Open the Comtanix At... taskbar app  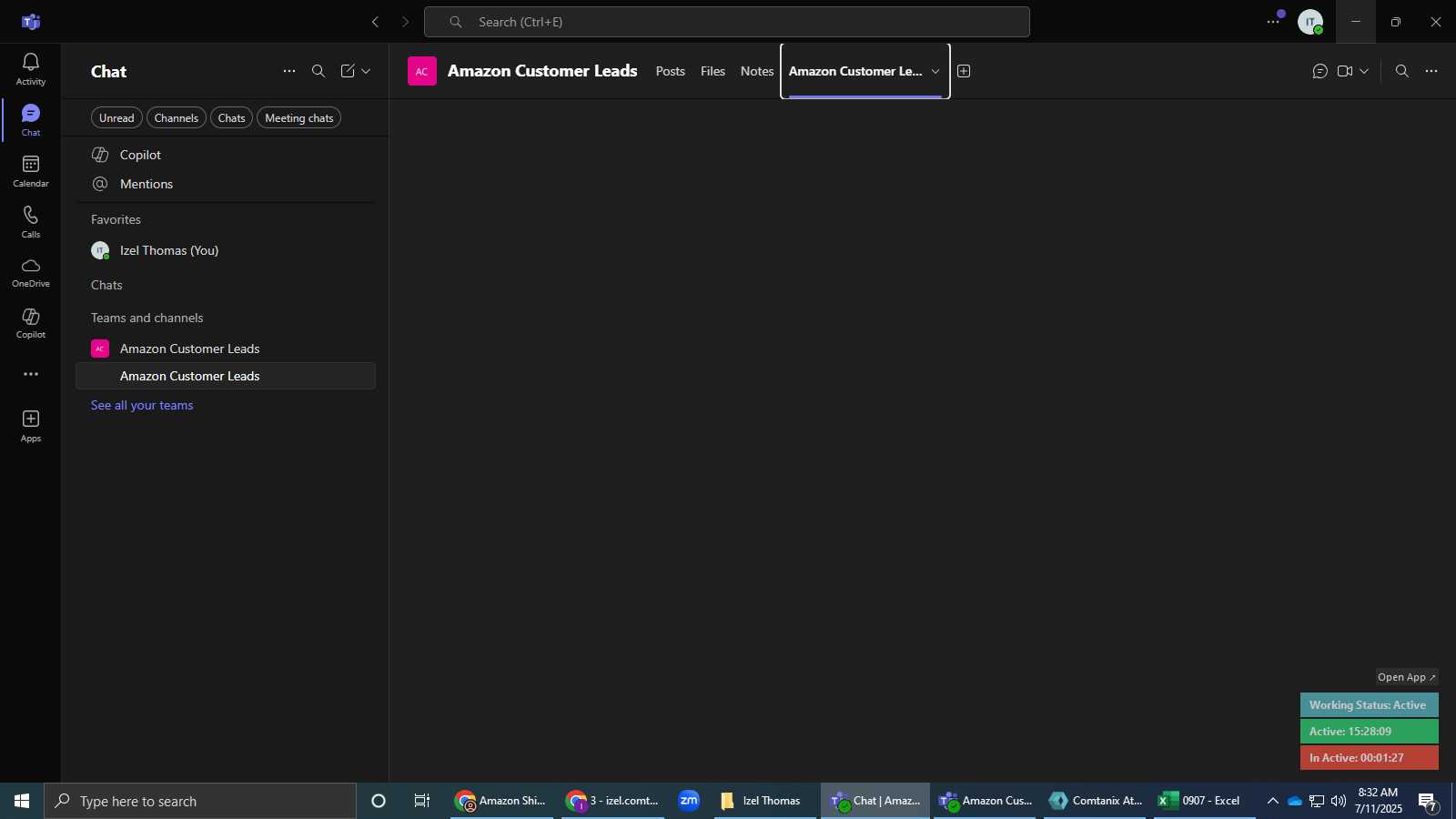(x=1095, y=801)
